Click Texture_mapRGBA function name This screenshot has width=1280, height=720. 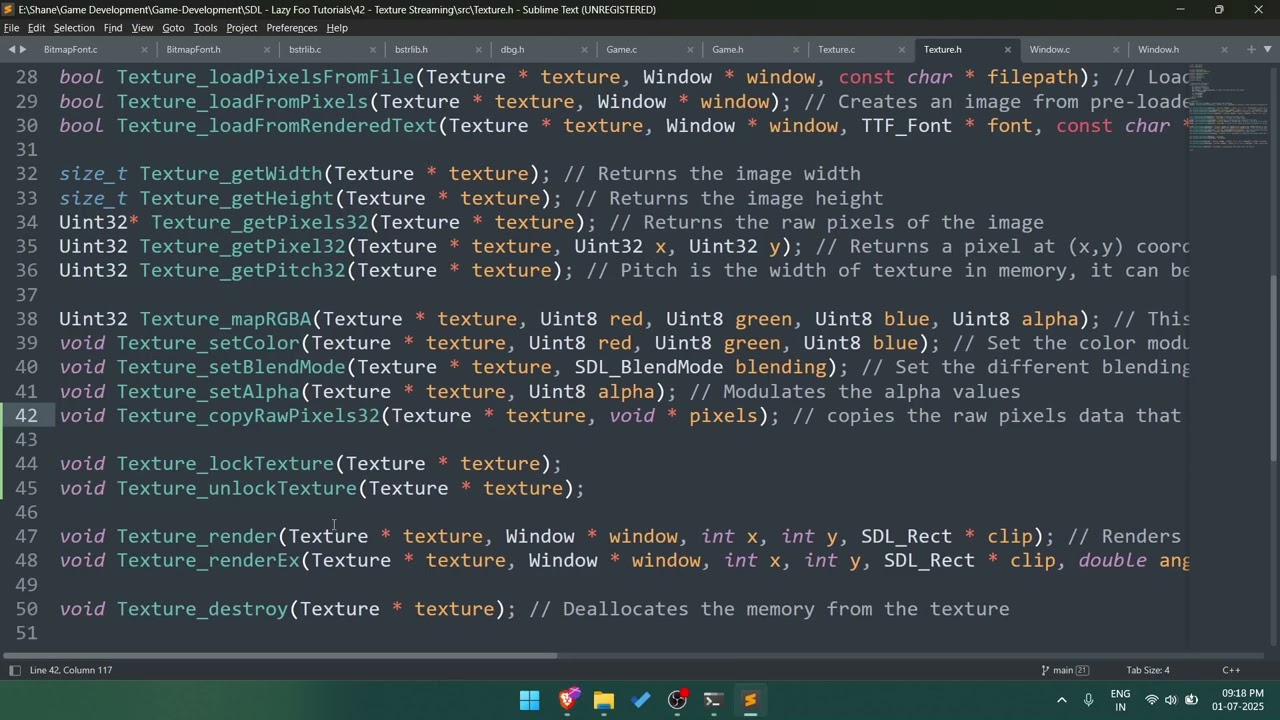225,319
